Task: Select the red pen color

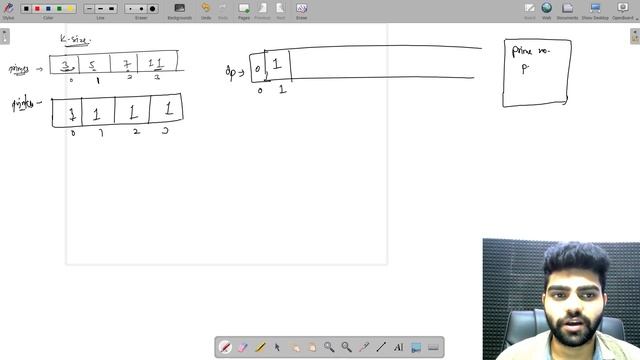Action: coord(37,9)
